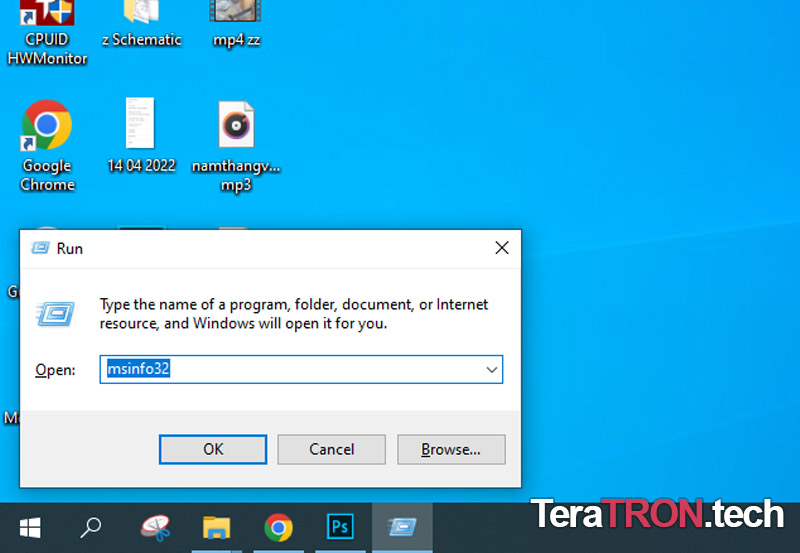Expand the Open history dropdown arrow
Screen dimensions: 800x553
[492, 369]
